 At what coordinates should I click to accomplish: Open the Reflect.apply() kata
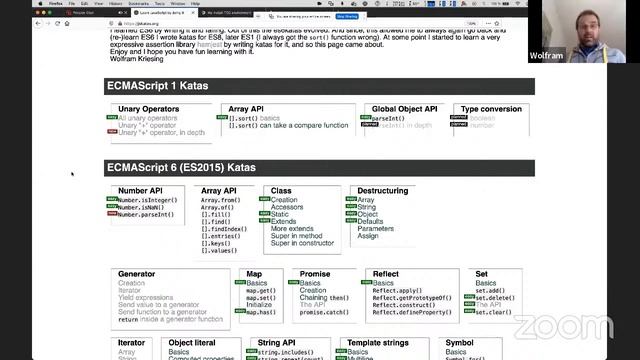tap(397, 291)
